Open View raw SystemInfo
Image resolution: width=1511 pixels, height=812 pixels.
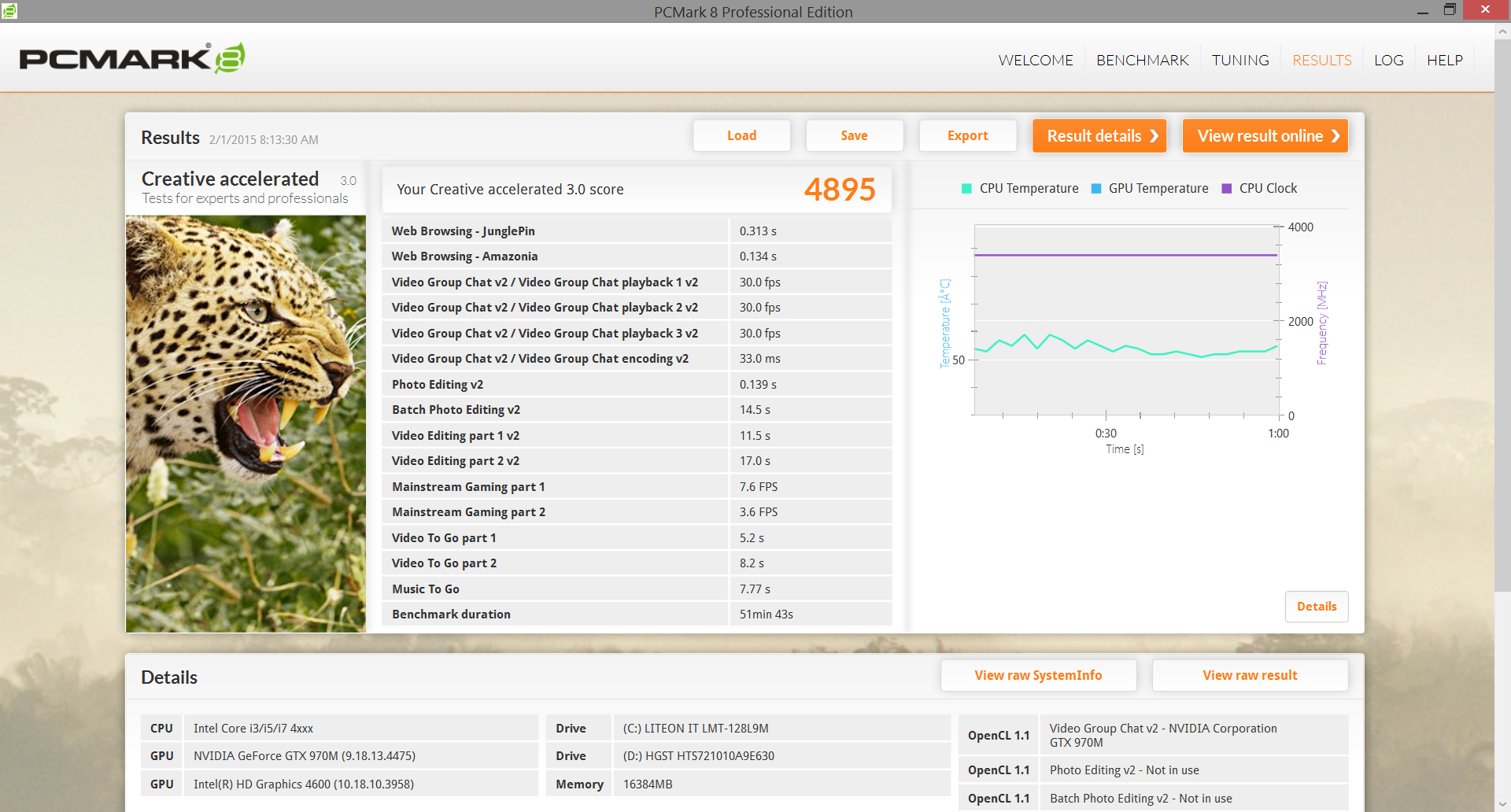click(1038, 675)
